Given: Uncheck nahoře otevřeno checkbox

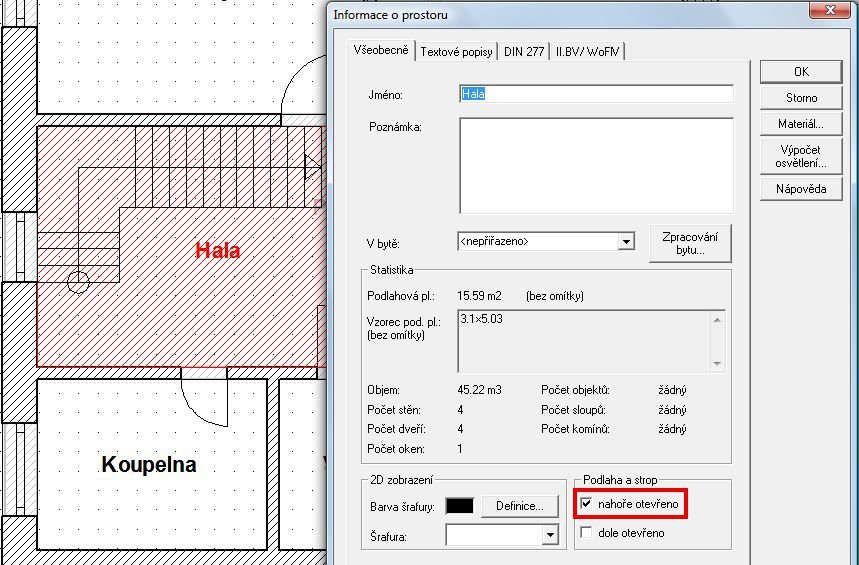Looking at the screenshot, I should (586, 503).
